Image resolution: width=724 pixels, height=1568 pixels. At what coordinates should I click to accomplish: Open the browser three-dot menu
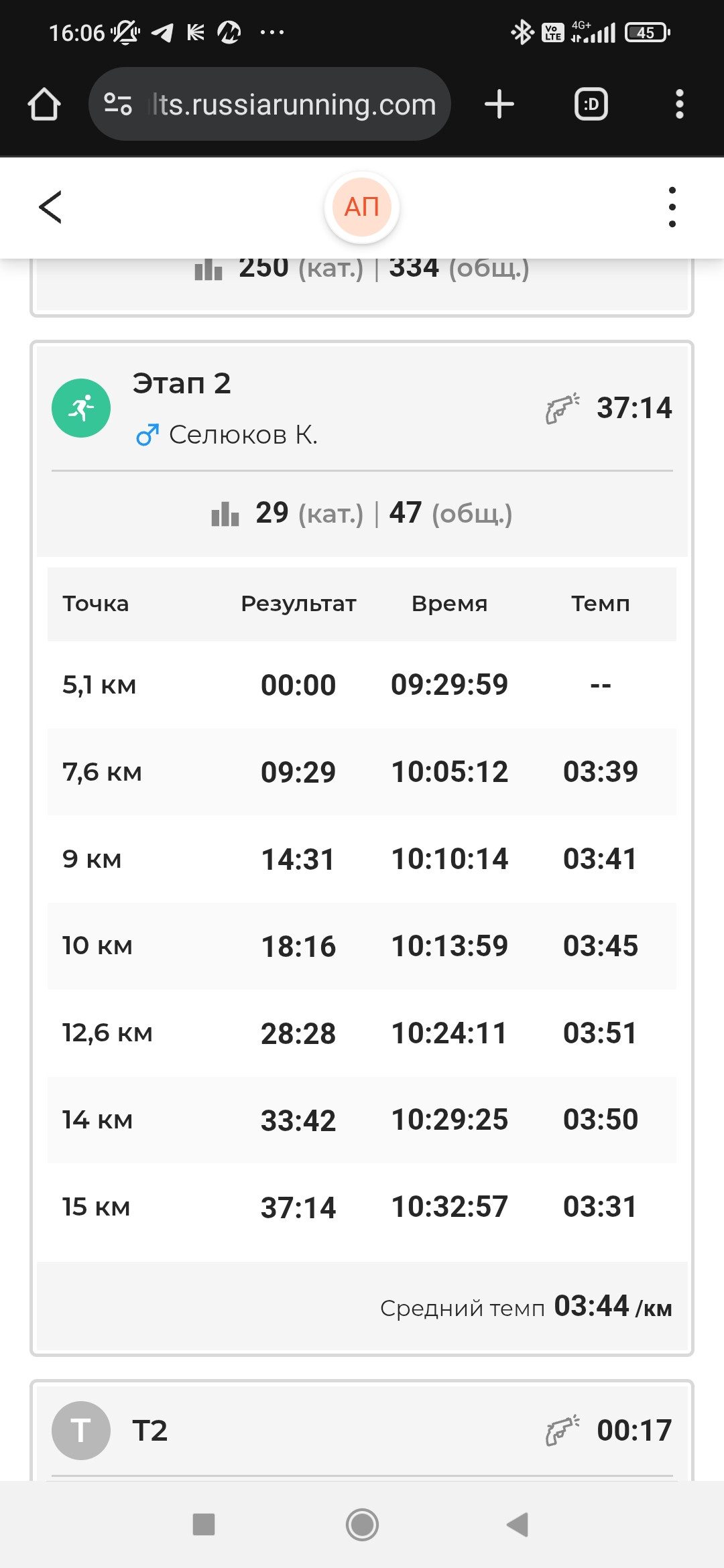[679, 105]
